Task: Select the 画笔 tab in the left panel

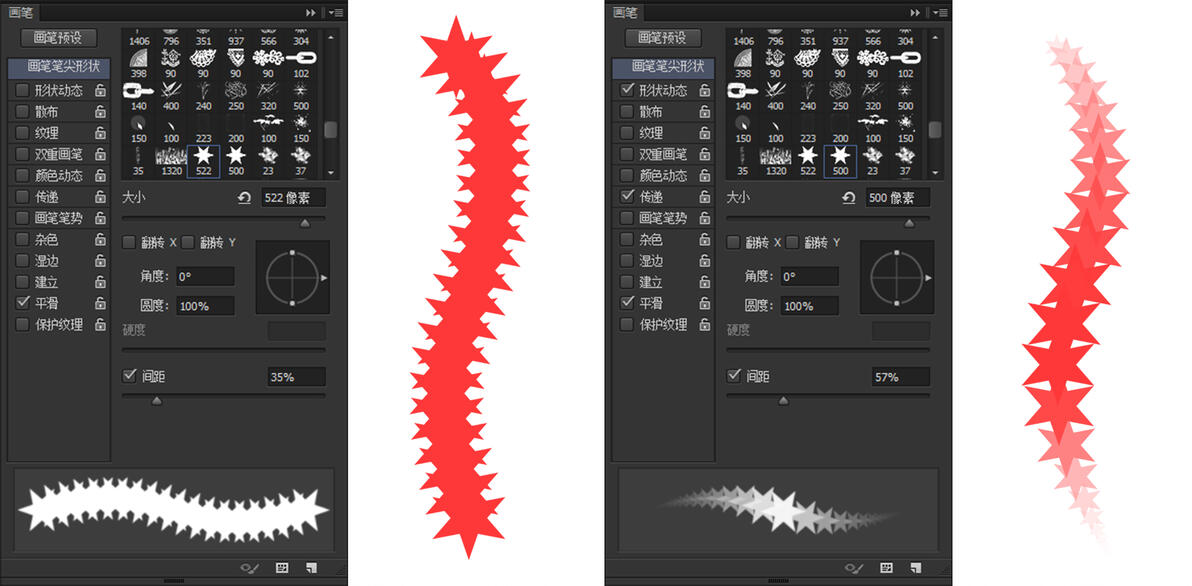Action: point(19,12)
